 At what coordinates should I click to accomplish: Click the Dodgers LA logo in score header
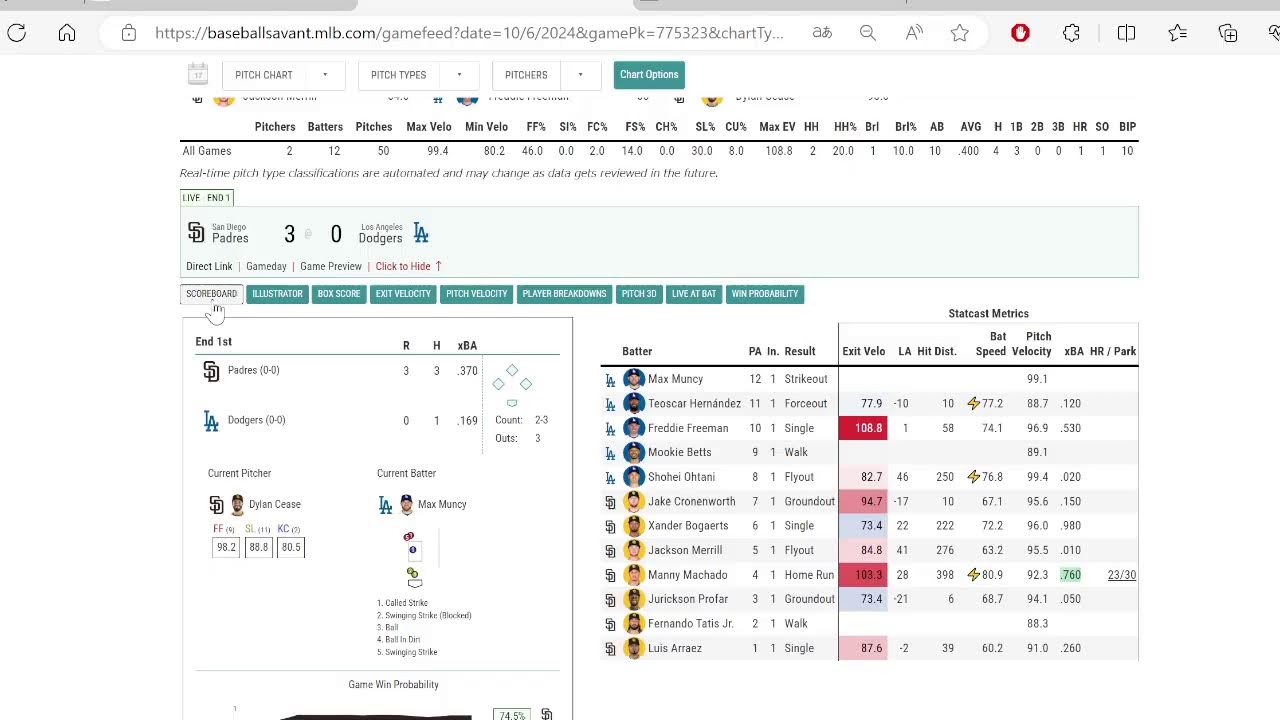pos(421,233)
